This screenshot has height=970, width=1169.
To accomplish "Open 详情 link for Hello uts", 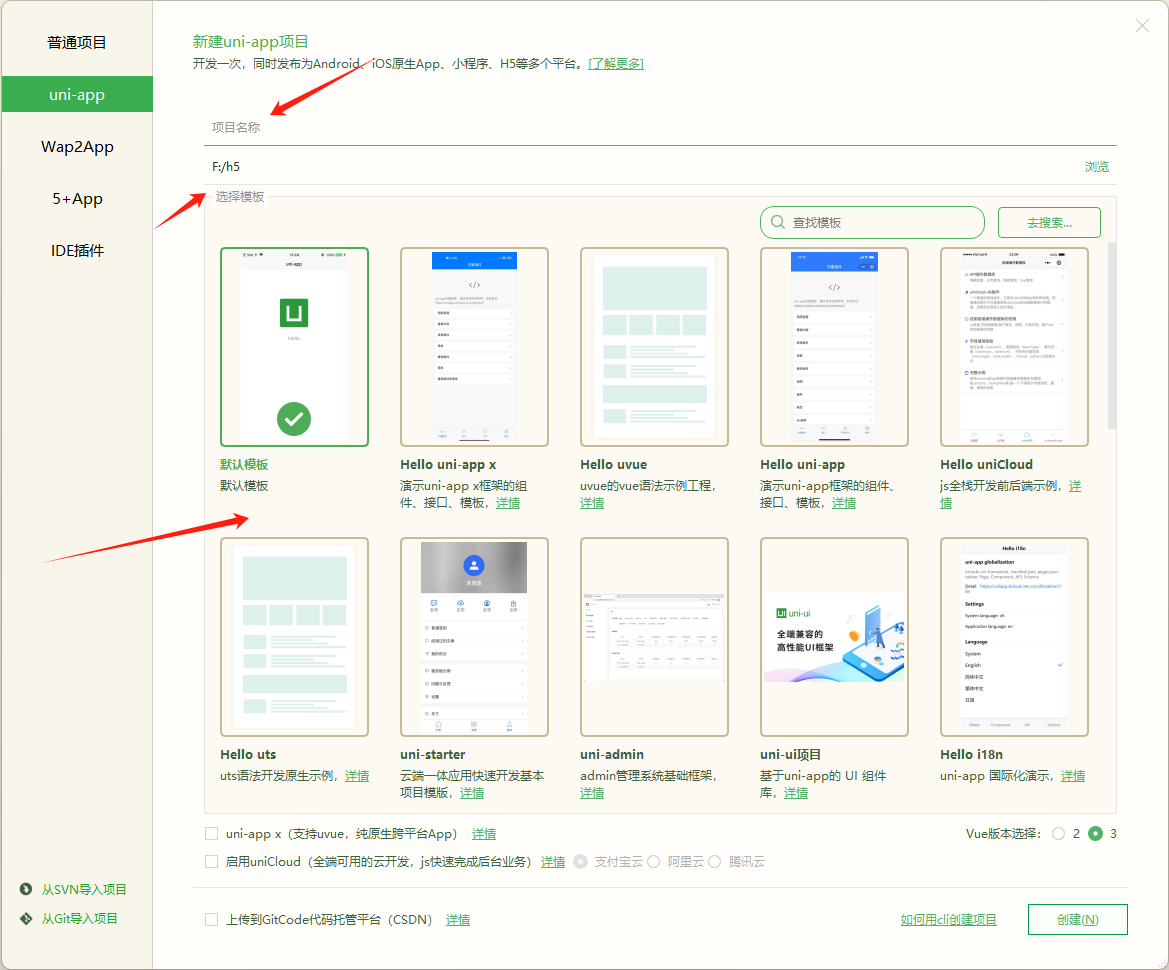I will 357,776.
